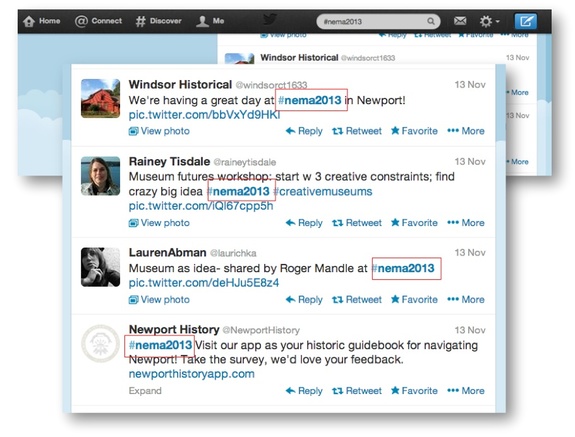Retweet Newport History tweet
Screen dimensions: 575x437
click(x=357, y=391)
